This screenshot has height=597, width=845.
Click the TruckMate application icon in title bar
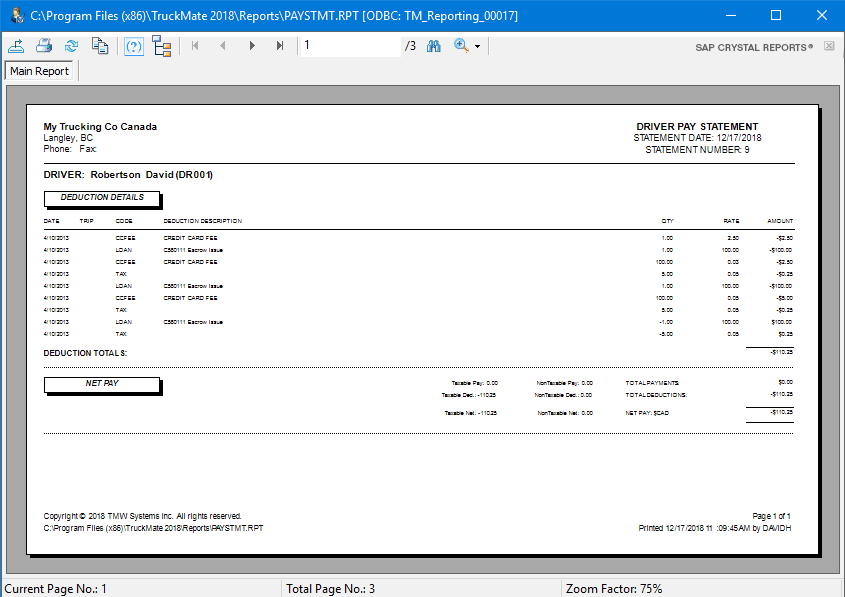click(x=15, y=16)
